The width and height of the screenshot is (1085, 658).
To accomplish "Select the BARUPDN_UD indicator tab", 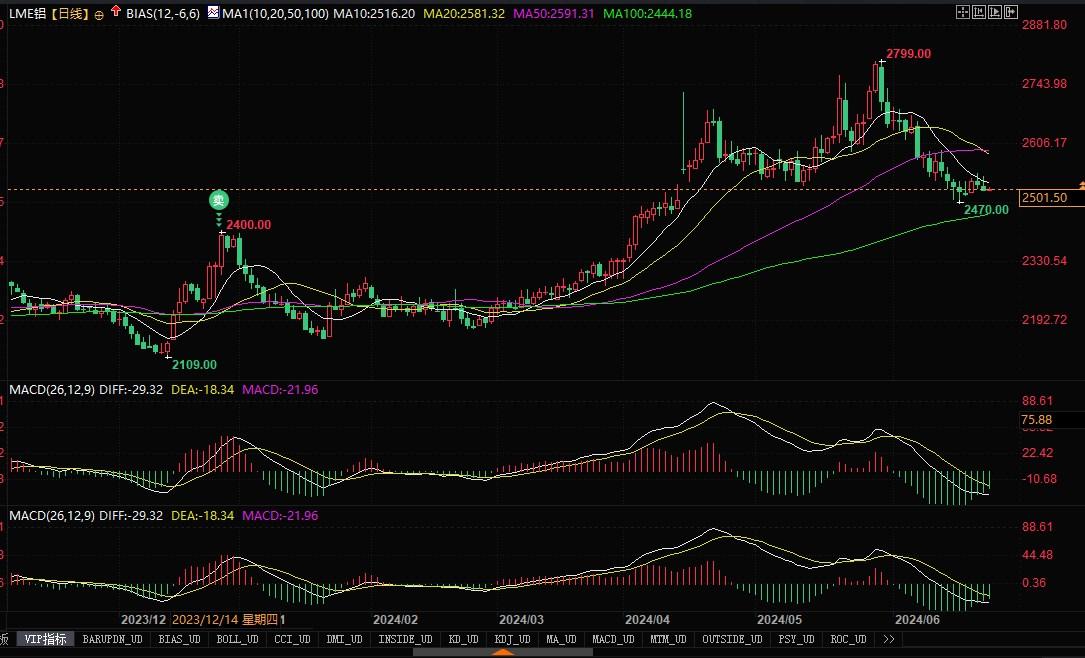I will [x=113, y=639].
